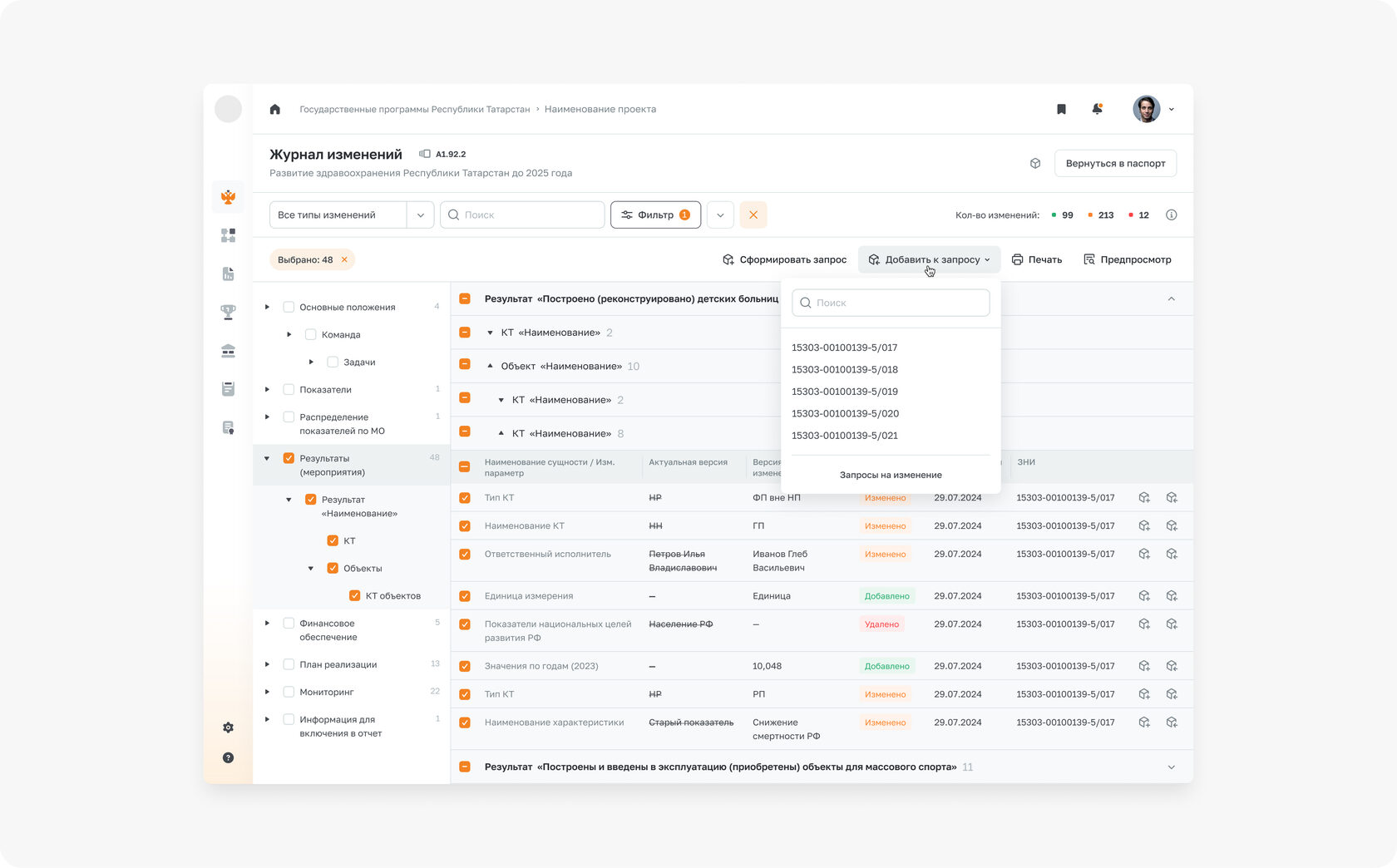Click the trophy icon in left sidebar
The height and width of the screenshot is (868, 1397).
pyautogui.click(x=228, y=312)
